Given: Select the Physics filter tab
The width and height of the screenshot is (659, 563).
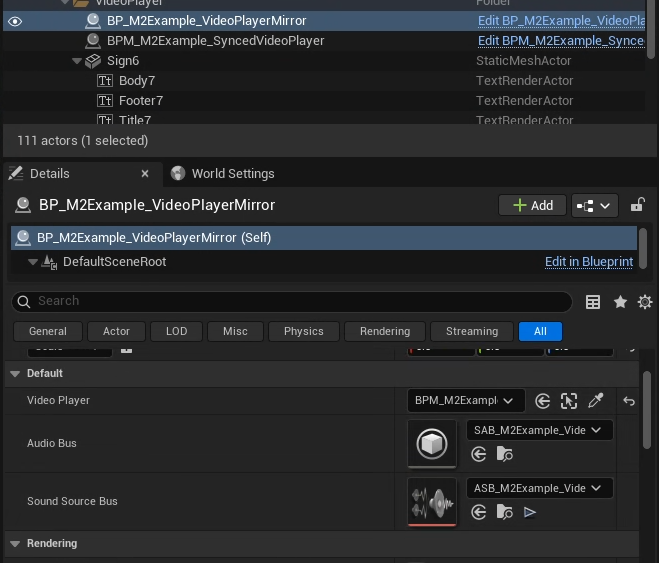Looking at the screenshot, I should pyautogui.click(x=303, y=331).
